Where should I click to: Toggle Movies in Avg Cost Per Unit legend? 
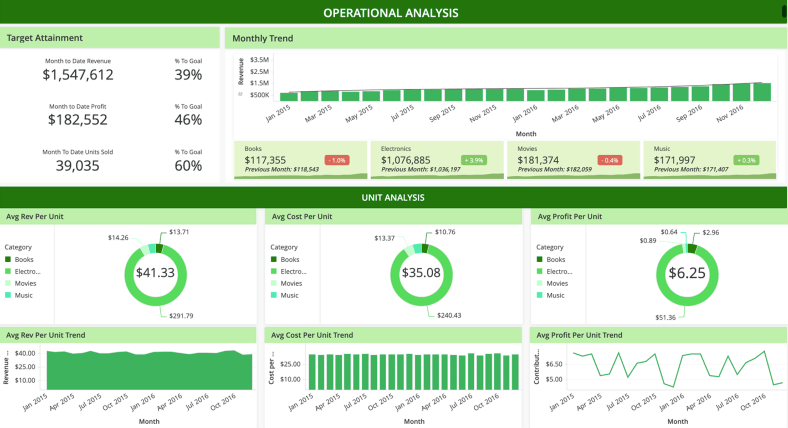click(290, 283)
